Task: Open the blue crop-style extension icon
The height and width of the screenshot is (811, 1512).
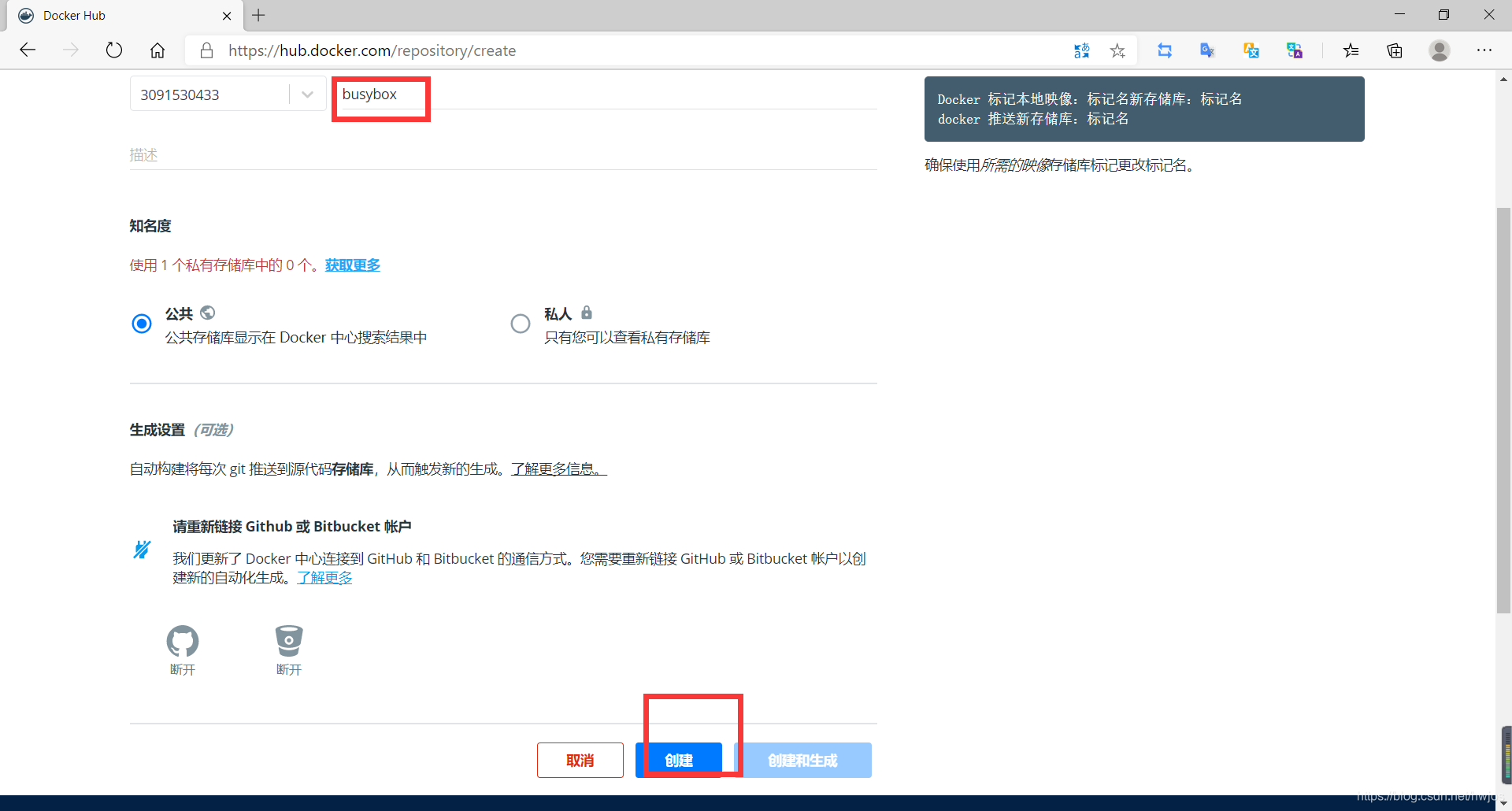Action: point(1165,50)
